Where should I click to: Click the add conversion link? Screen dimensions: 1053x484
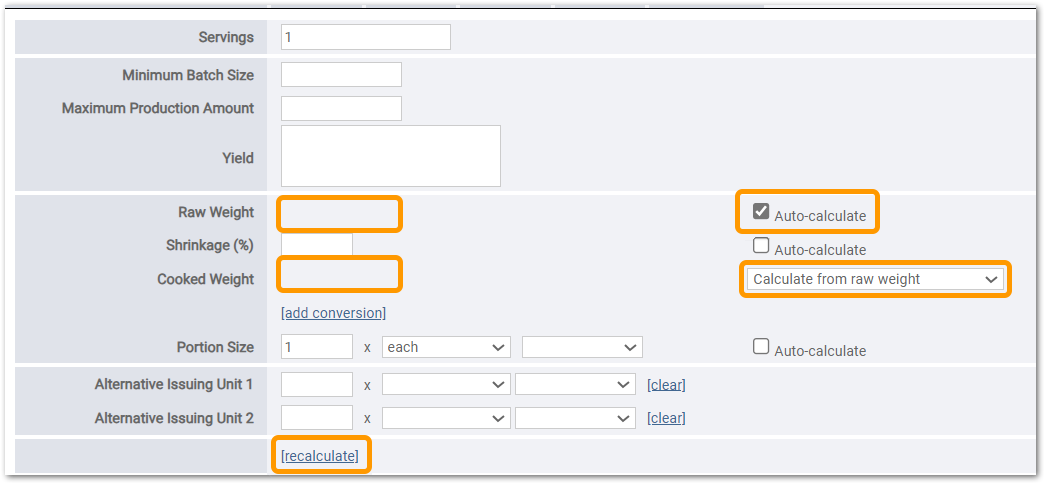(x=334, y=313)
